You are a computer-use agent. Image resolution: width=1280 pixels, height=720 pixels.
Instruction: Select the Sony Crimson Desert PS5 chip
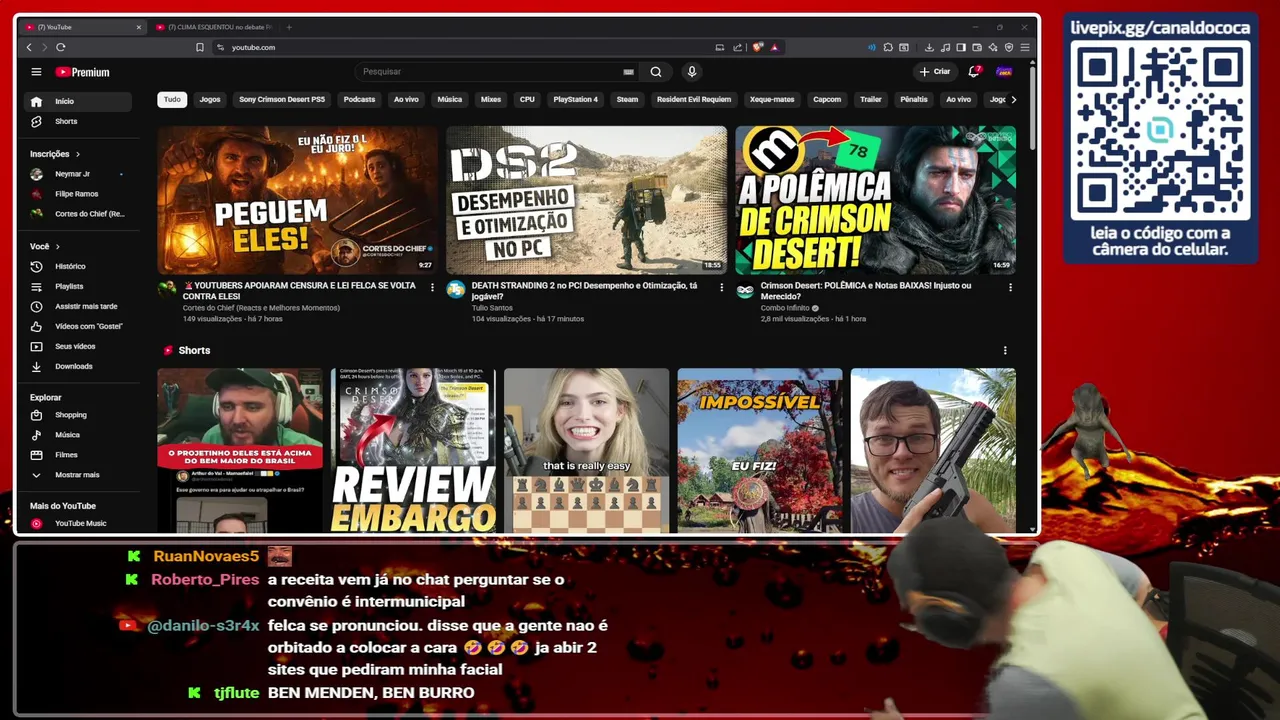[282, 99]
